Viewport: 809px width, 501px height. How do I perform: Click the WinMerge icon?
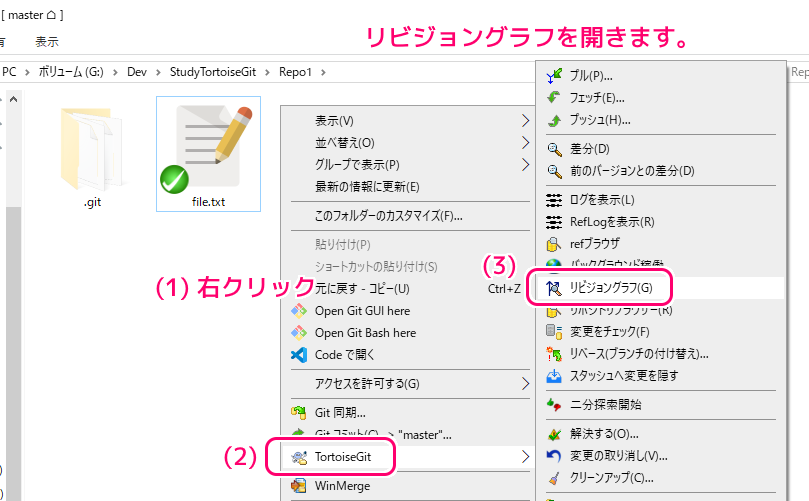299,486
